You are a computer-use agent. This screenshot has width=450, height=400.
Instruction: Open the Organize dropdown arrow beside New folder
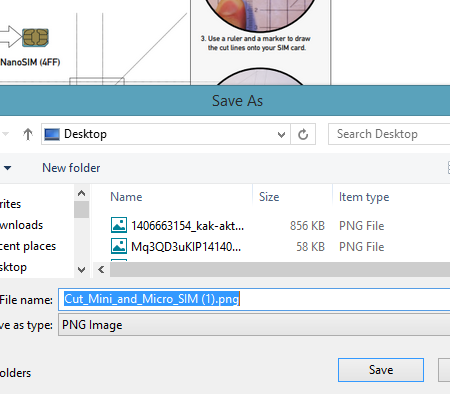coord(7,168)
